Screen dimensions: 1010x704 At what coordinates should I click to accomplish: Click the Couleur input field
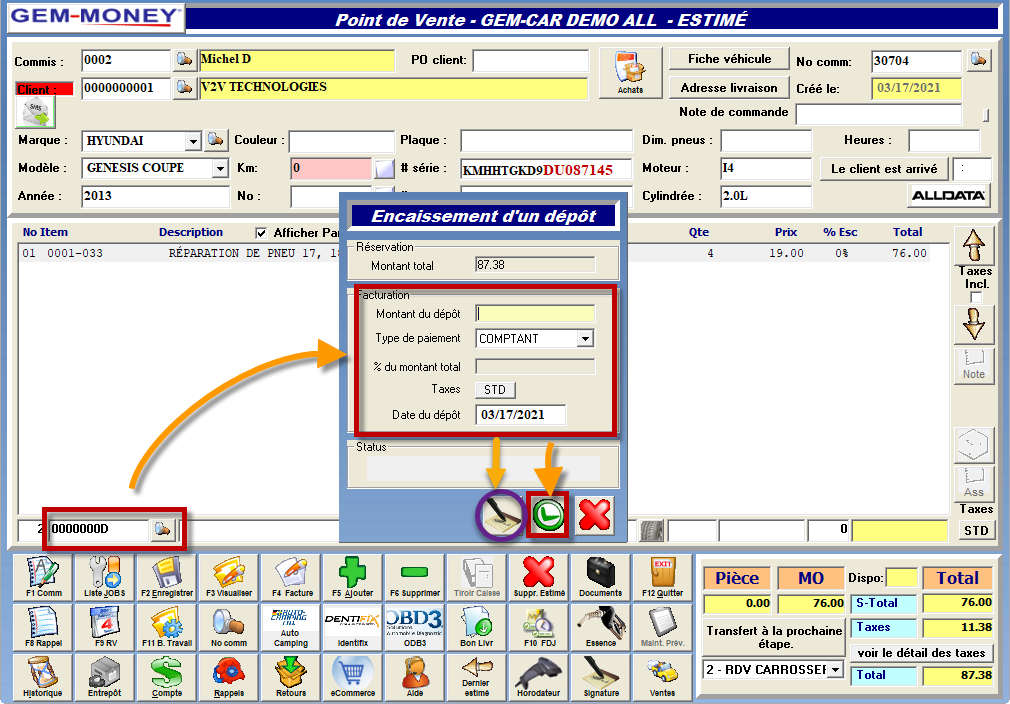point(341,141)
